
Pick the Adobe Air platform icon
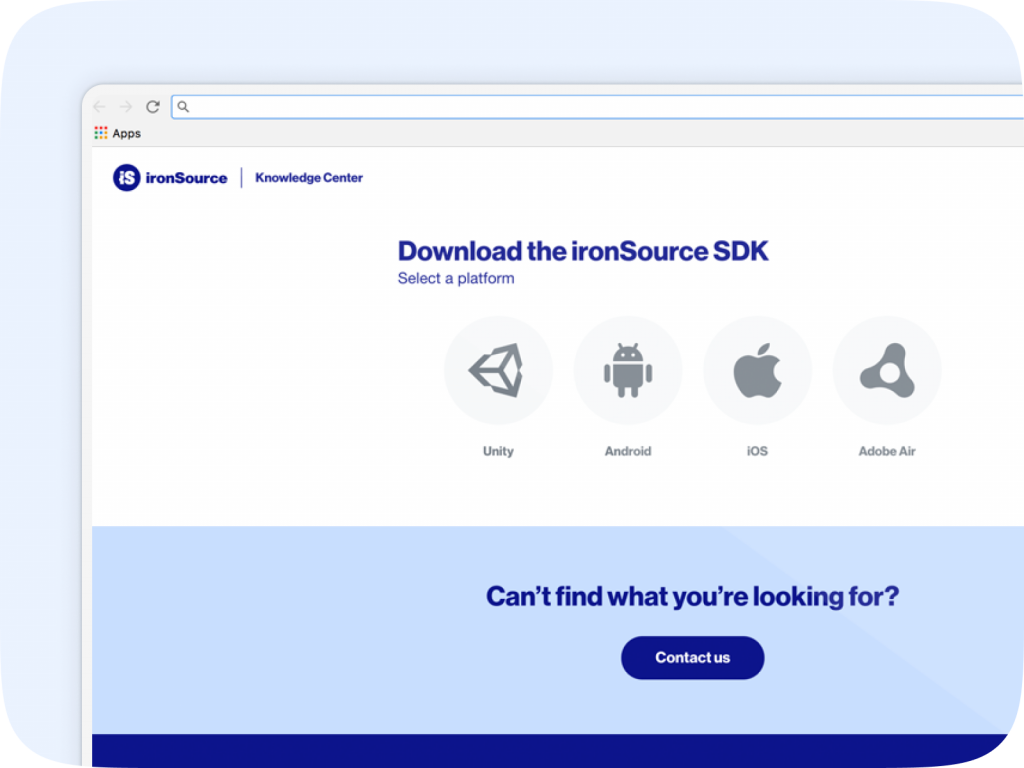pos(886,369)
